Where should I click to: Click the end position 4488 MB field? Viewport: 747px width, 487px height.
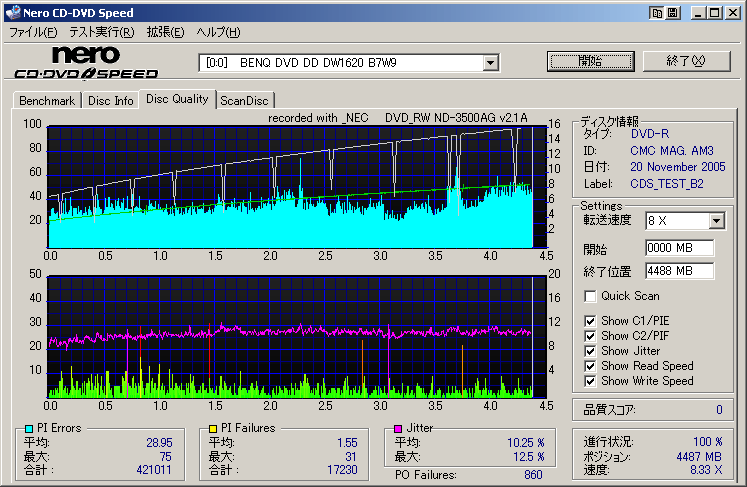pos(680,271)
